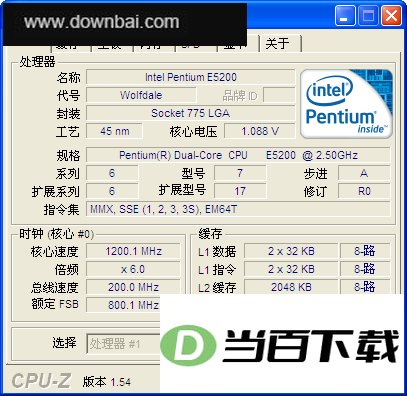Viewport: 407px width, 396px height.
Task: Click the name field Intel Pentium E5200
Action: click(191, 77)
